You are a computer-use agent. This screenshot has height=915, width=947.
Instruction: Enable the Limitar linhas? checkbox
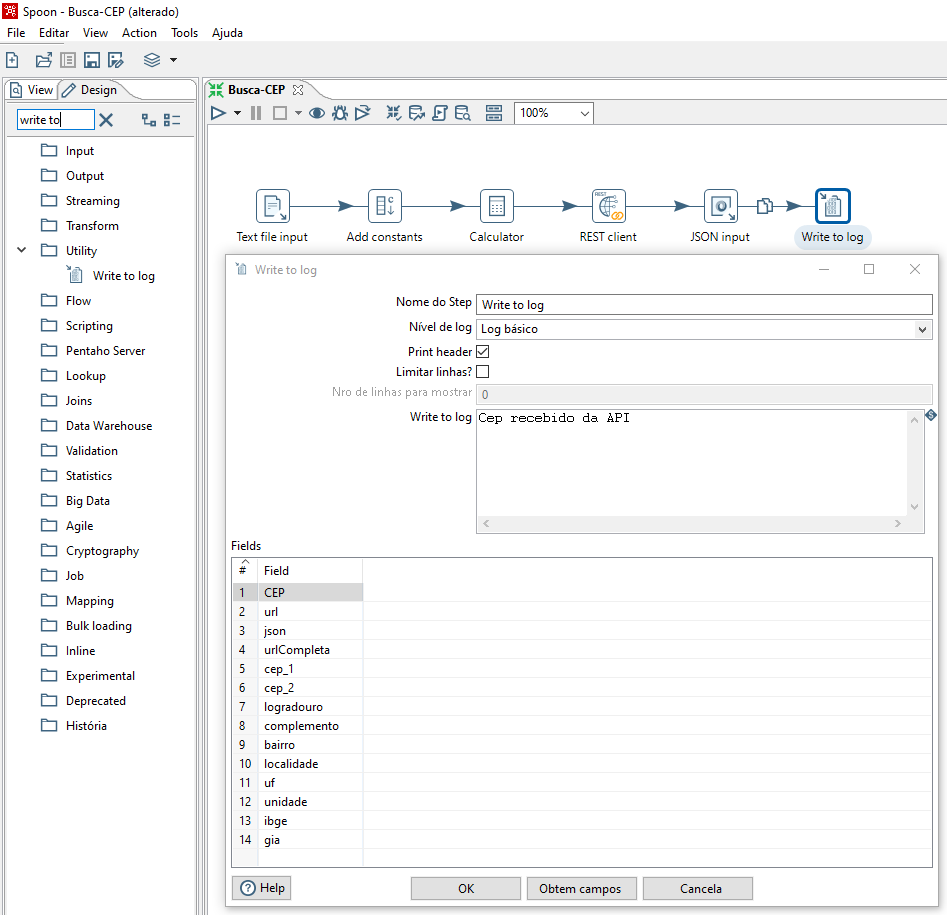coord(483,371)
